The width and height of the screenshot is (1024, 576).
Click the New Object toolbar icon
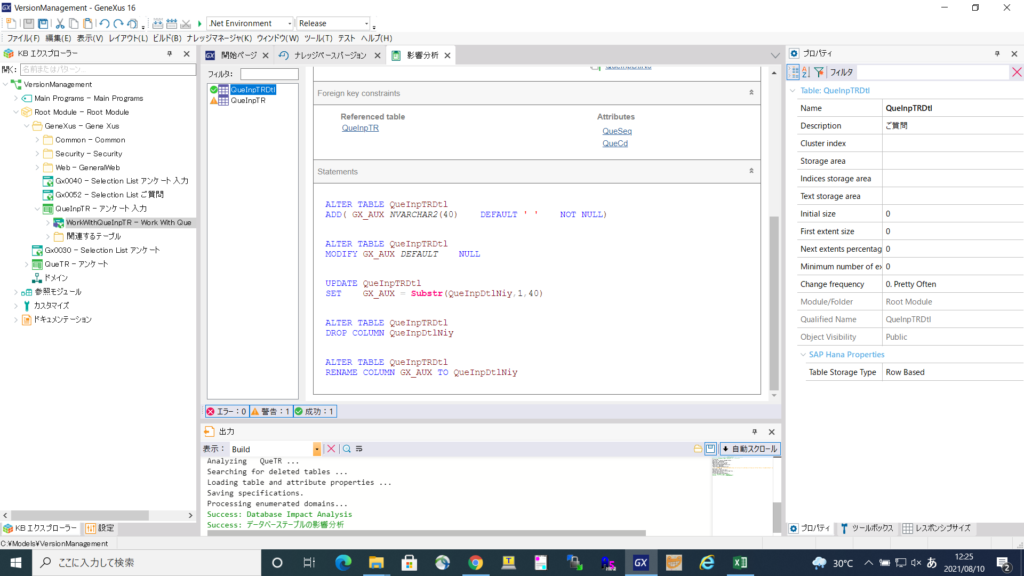coord(10,24)
